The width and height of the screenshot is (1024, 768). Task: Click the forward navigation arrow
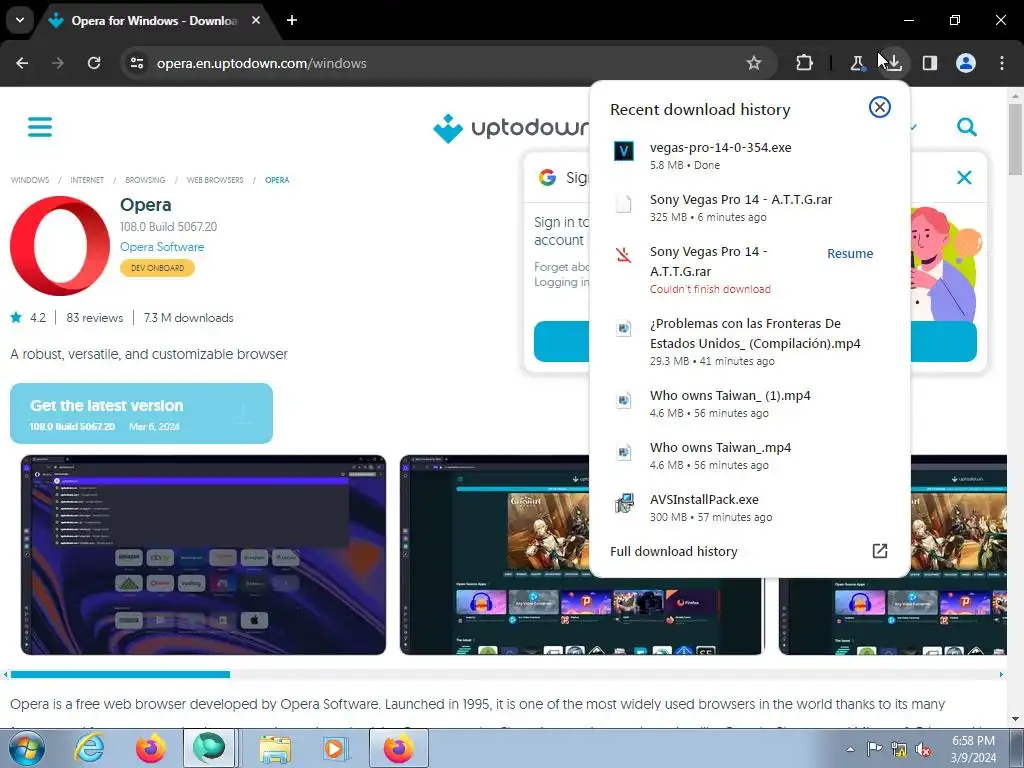point(58,63)
